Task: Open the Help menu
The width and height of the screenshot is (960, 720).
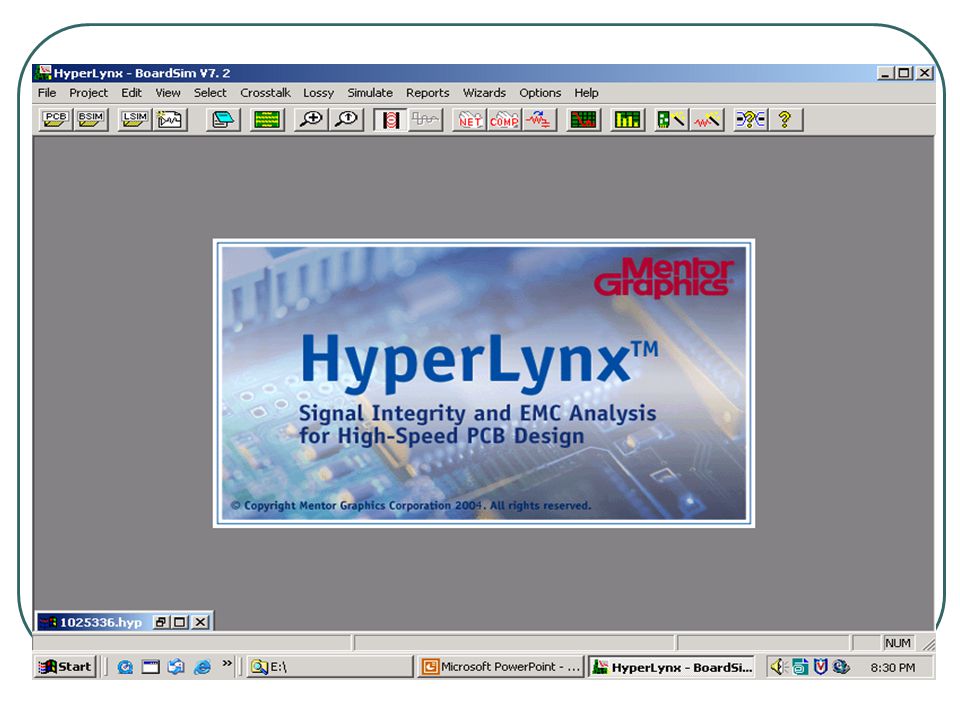Action: [x=586, y=92]
